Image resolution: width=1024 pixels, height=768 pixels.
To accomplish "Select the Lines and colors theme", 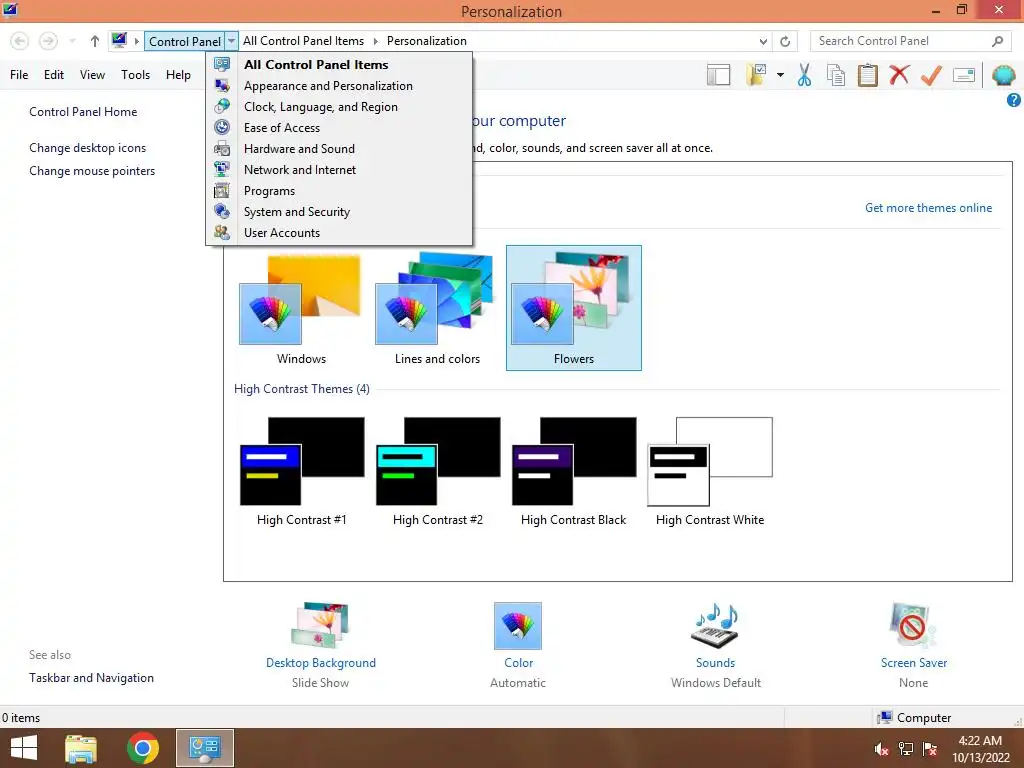I will tap(437, 308).
